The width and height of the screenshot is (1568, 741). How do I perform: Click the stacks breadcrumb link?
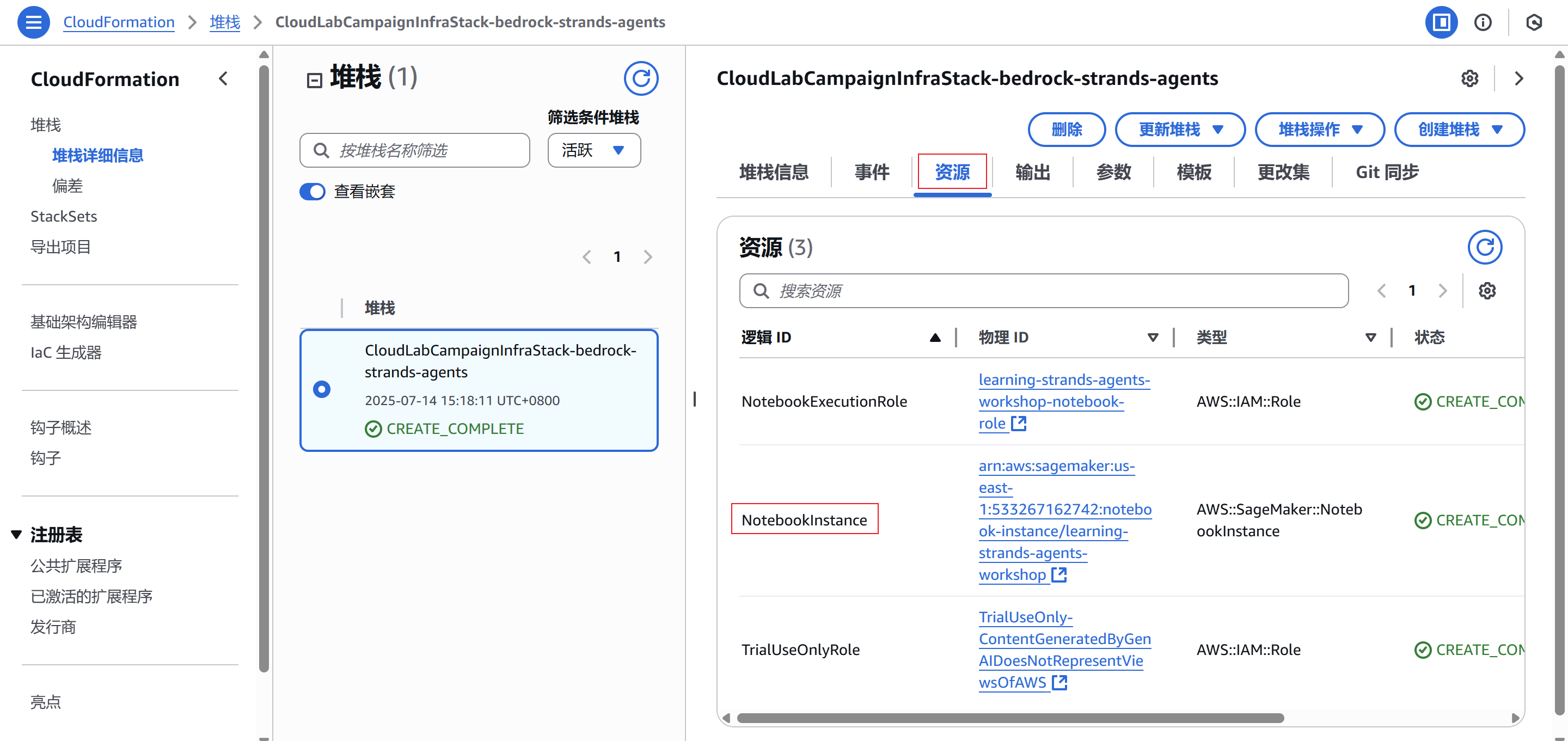coord(225,22)
